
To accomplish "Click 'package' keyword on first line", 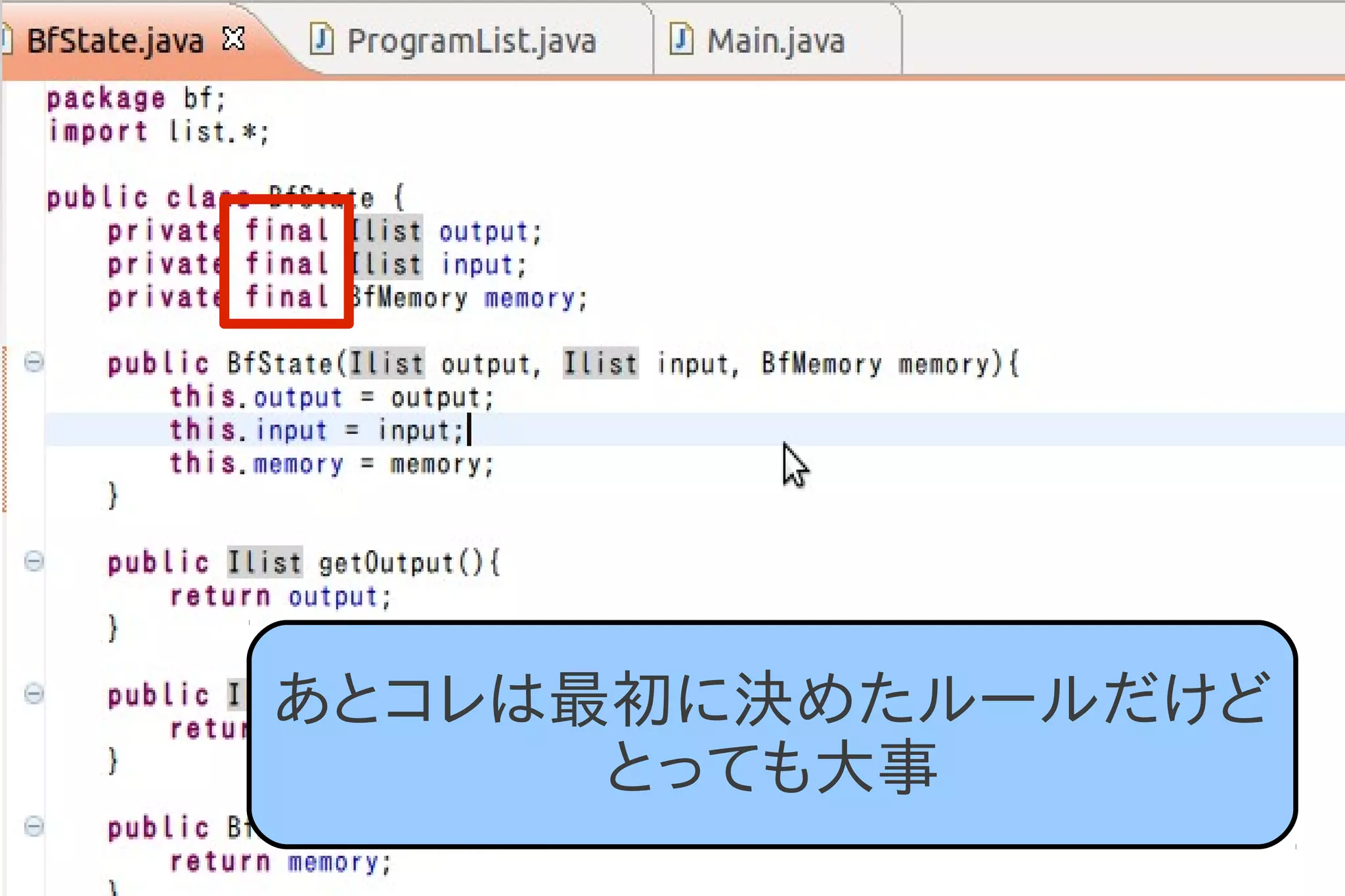I will [106, 98].
